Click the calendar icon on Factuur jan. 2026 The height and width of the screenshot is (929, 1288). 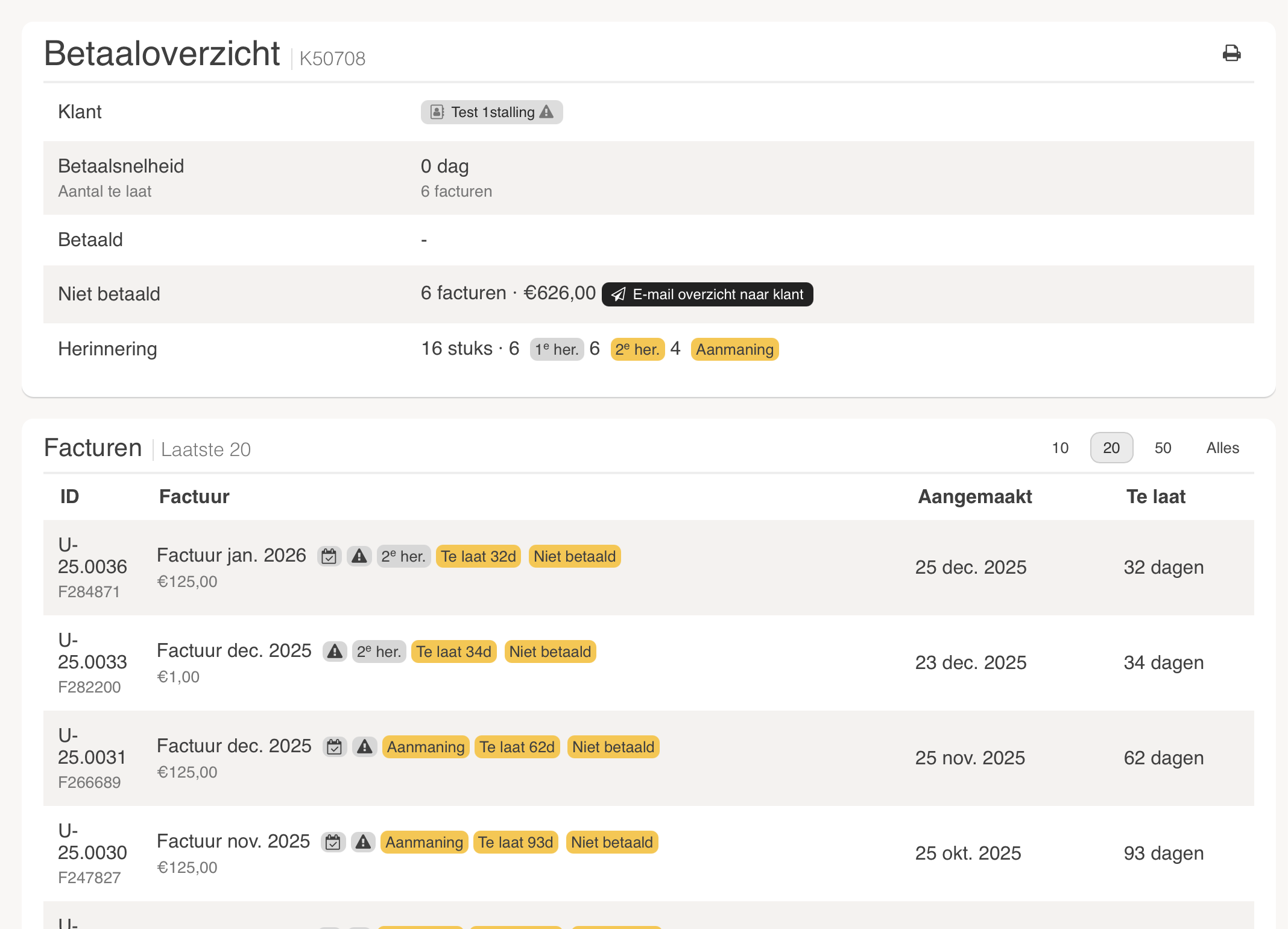coord(329,556)
